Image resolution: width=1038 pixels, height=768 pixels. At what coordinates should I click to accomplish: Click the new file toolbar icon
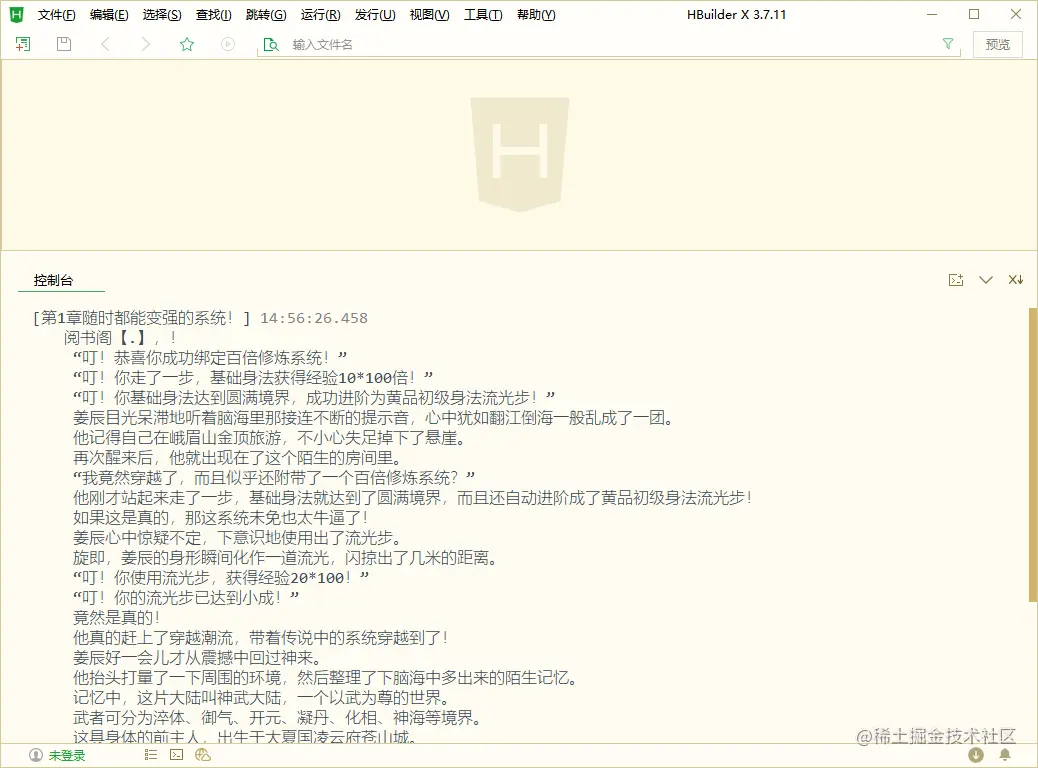coord(23,44)
